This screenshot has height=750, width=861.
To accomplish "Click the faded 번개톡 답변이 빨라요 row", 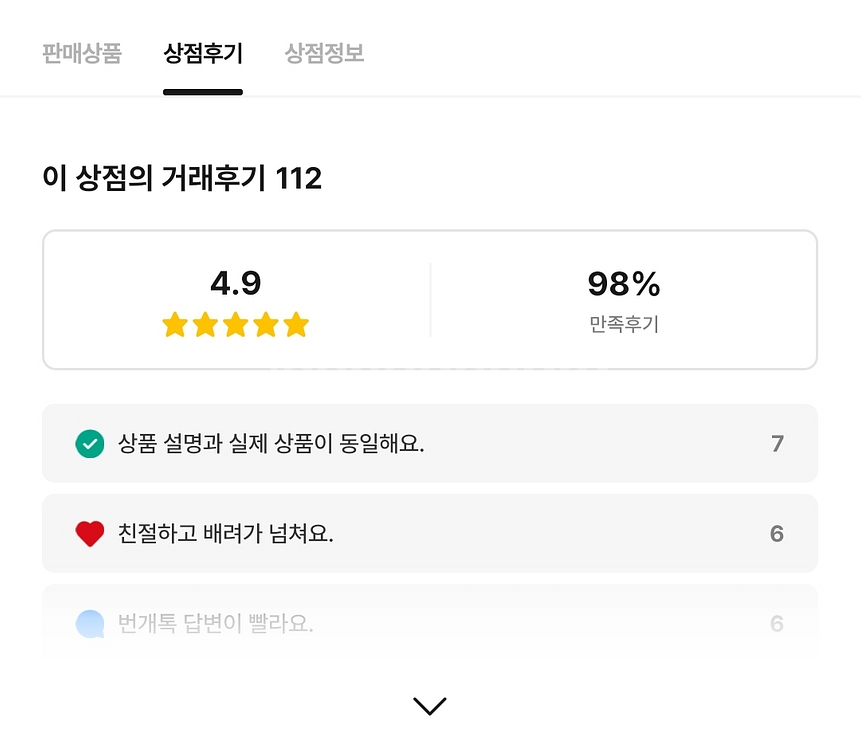I will [x=430, y=625].
